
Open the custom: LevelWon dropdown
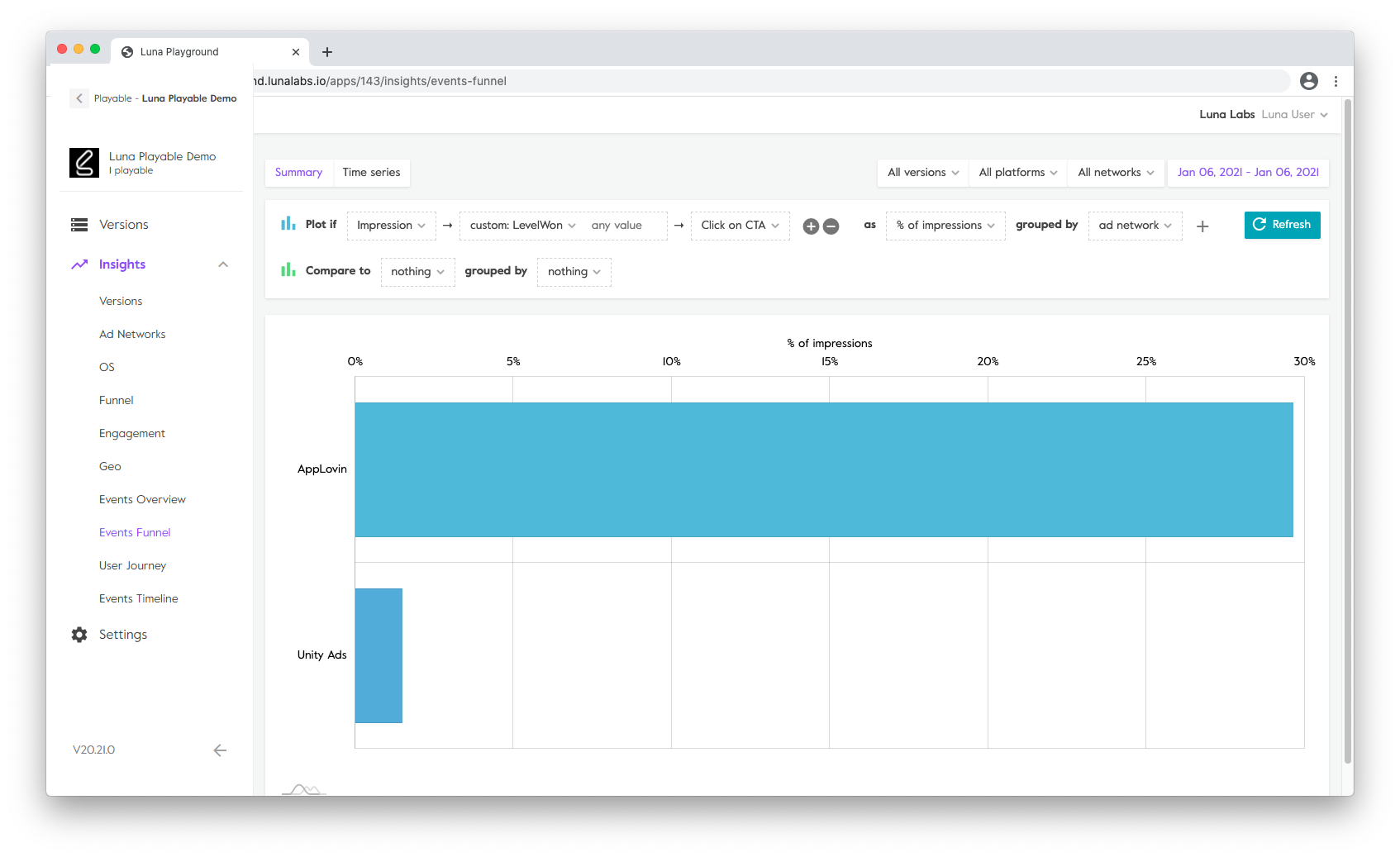(x=522, y=226)
